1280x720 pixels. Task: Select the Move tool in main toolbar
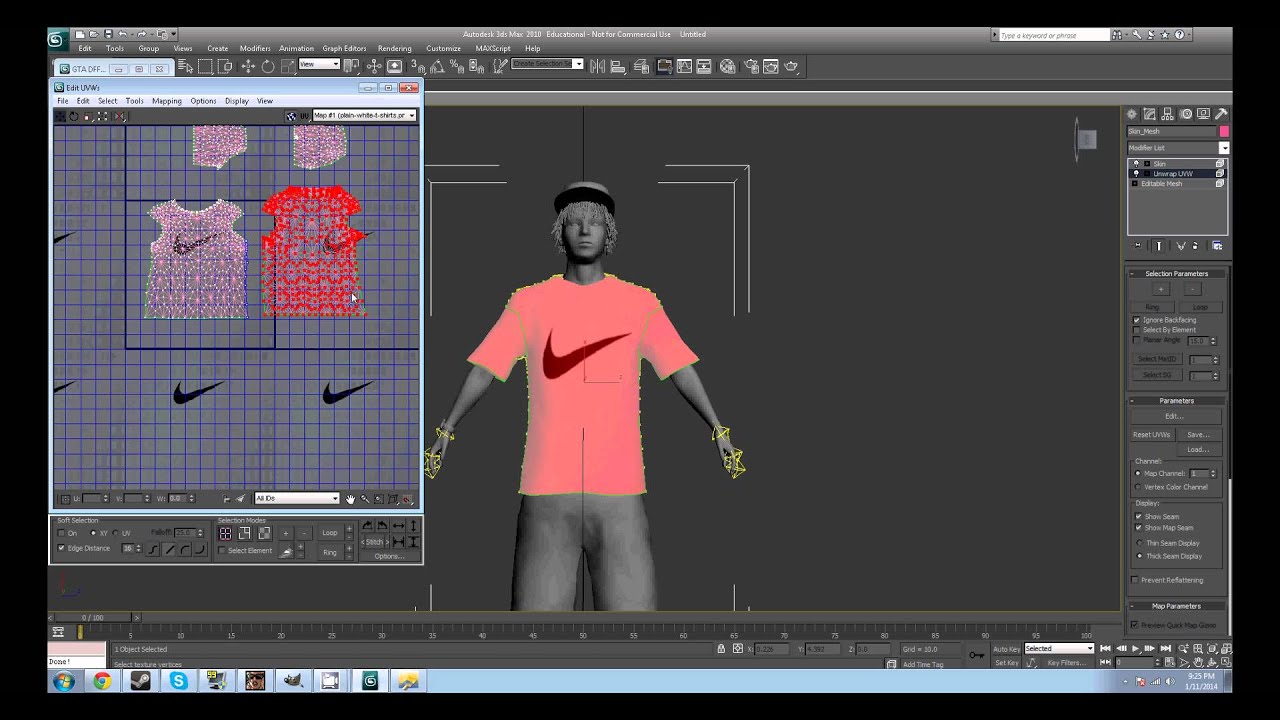pos(248,66)
